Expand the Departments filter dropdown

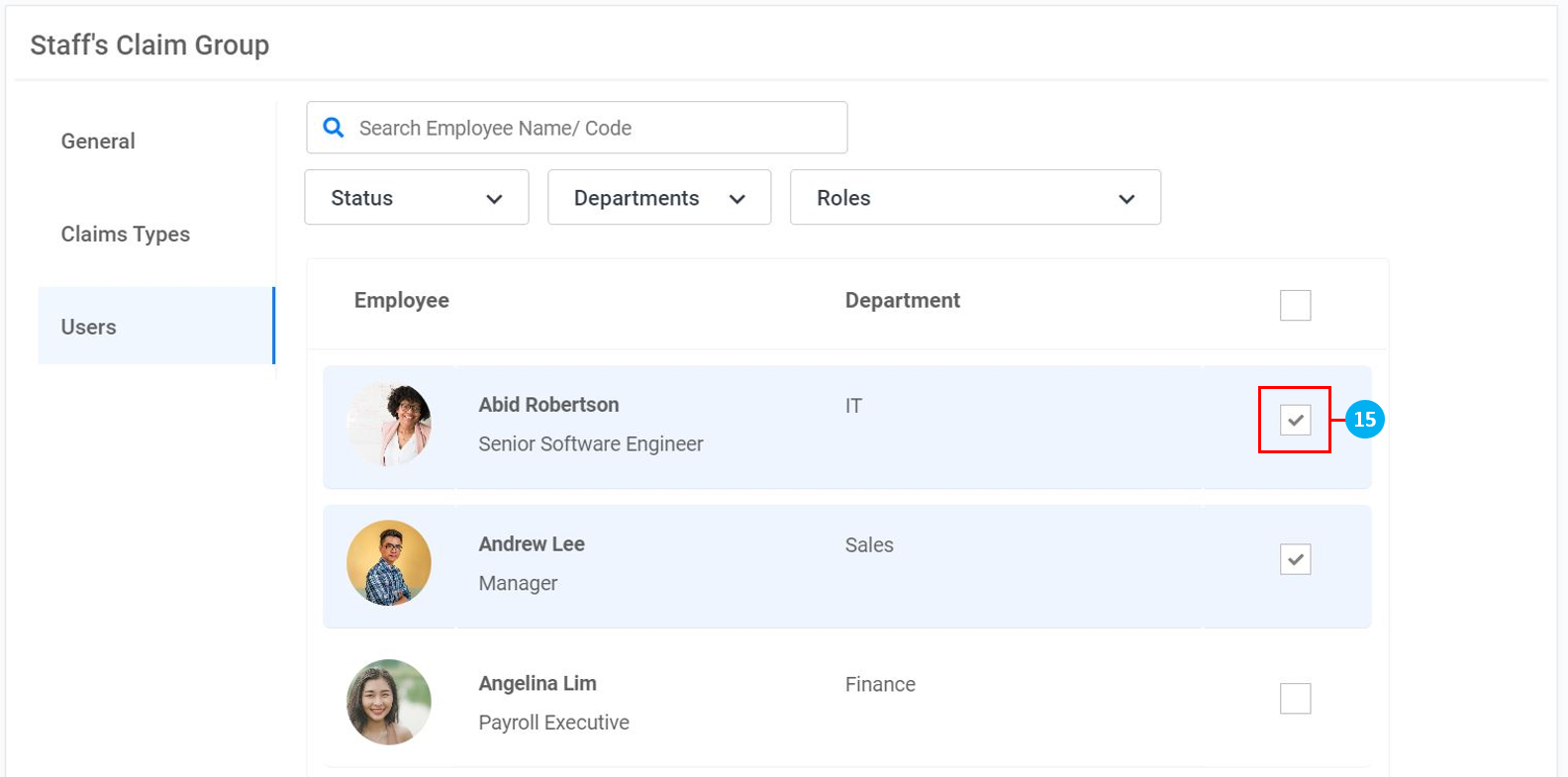click(658, 198)
